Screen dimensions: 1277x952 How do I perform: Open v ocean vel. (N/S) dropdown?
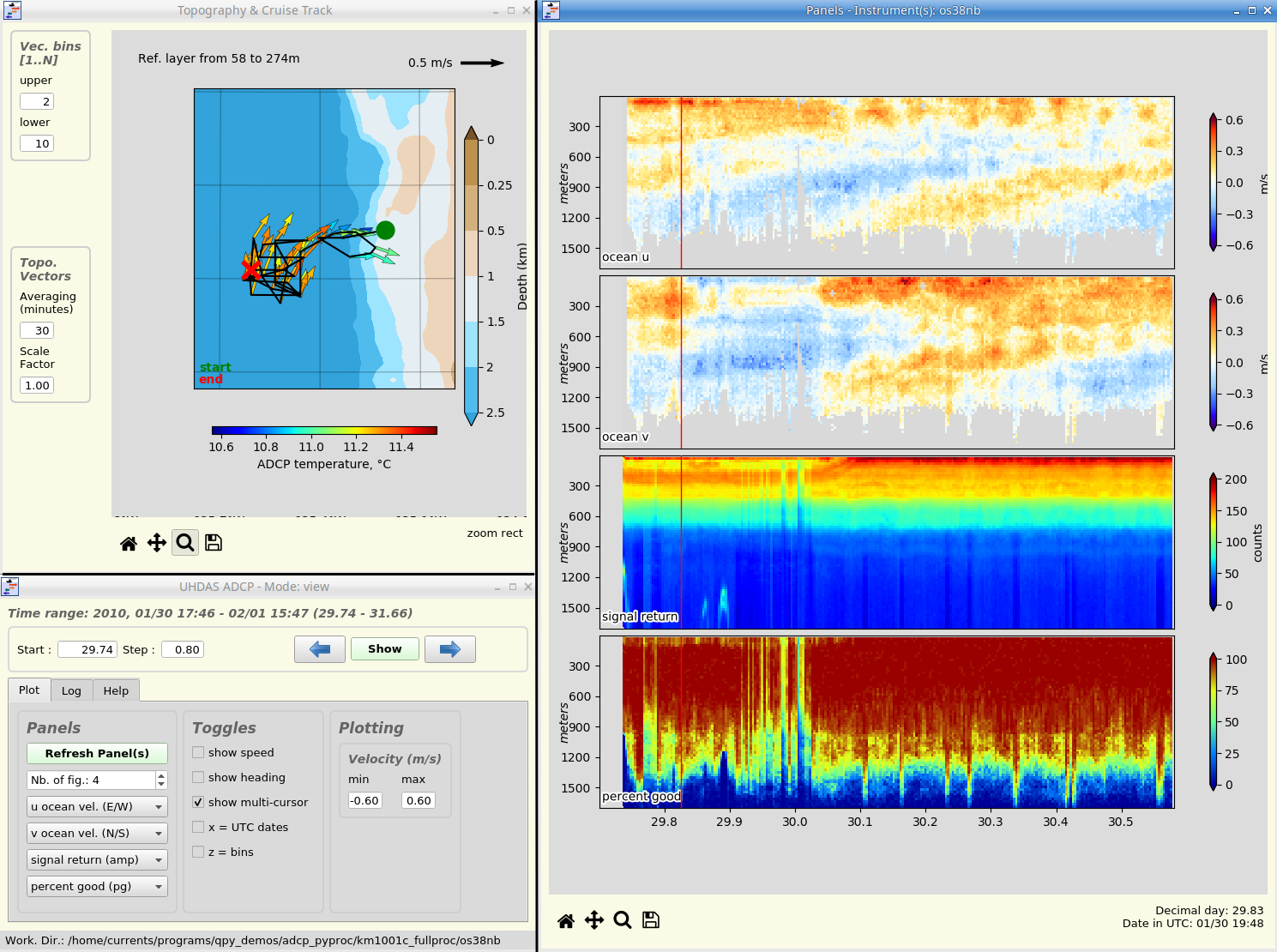coord(97,834)
